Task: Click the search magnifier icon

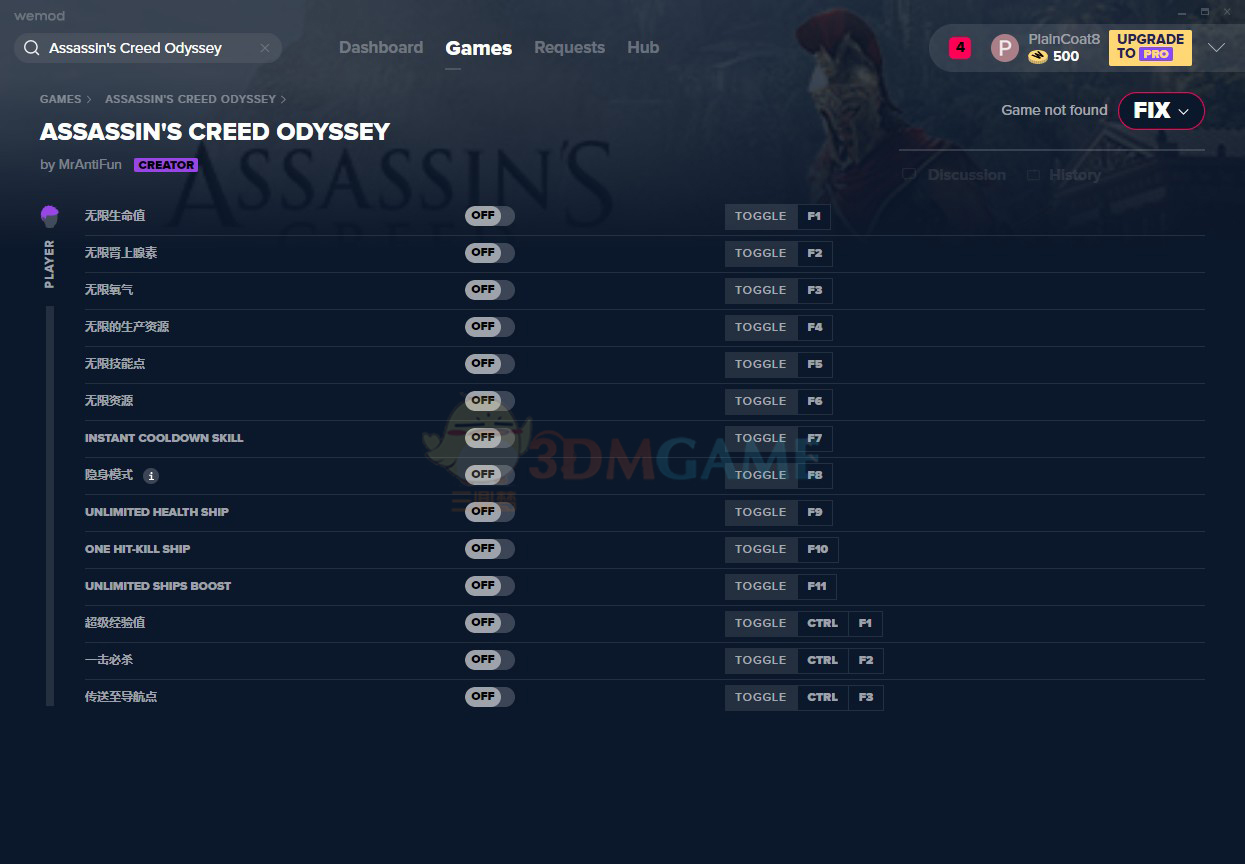Action: 31,48
